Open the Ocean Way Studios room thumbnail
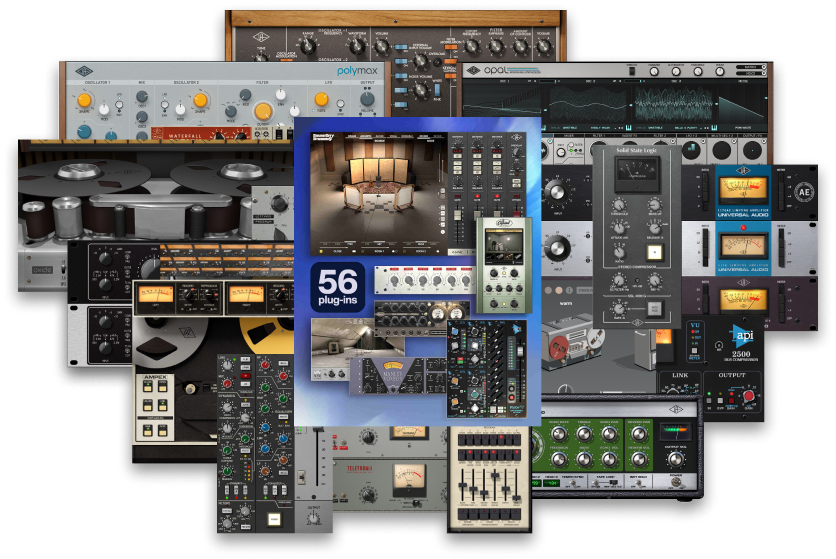Image resolution: width=836 pixels, height=559 pixels. tap(379, 195)
